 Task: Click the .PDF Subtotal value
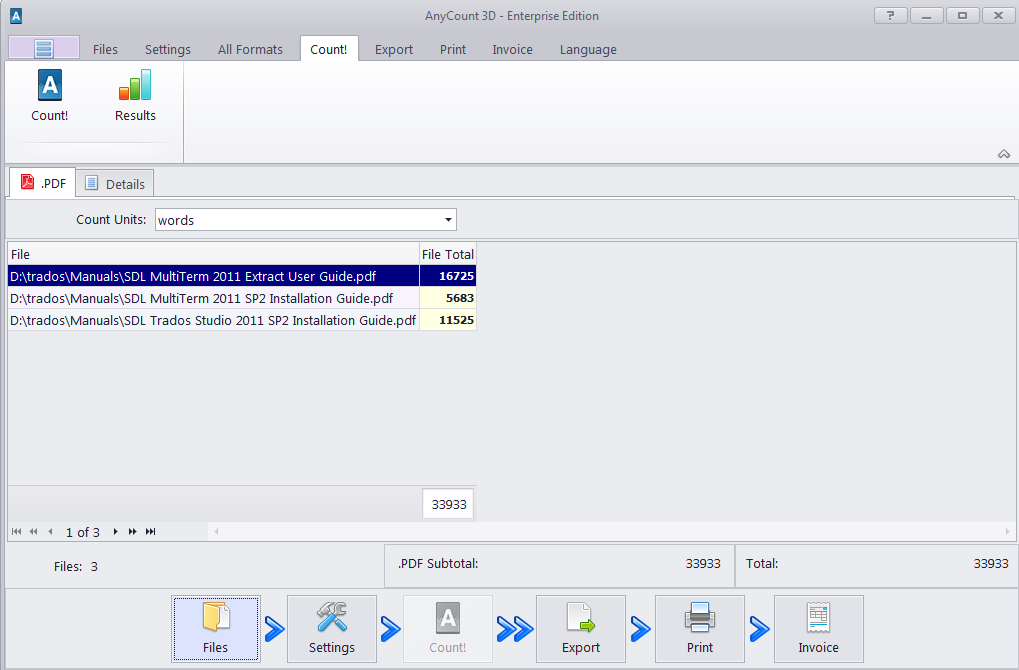tap(703, 563)
